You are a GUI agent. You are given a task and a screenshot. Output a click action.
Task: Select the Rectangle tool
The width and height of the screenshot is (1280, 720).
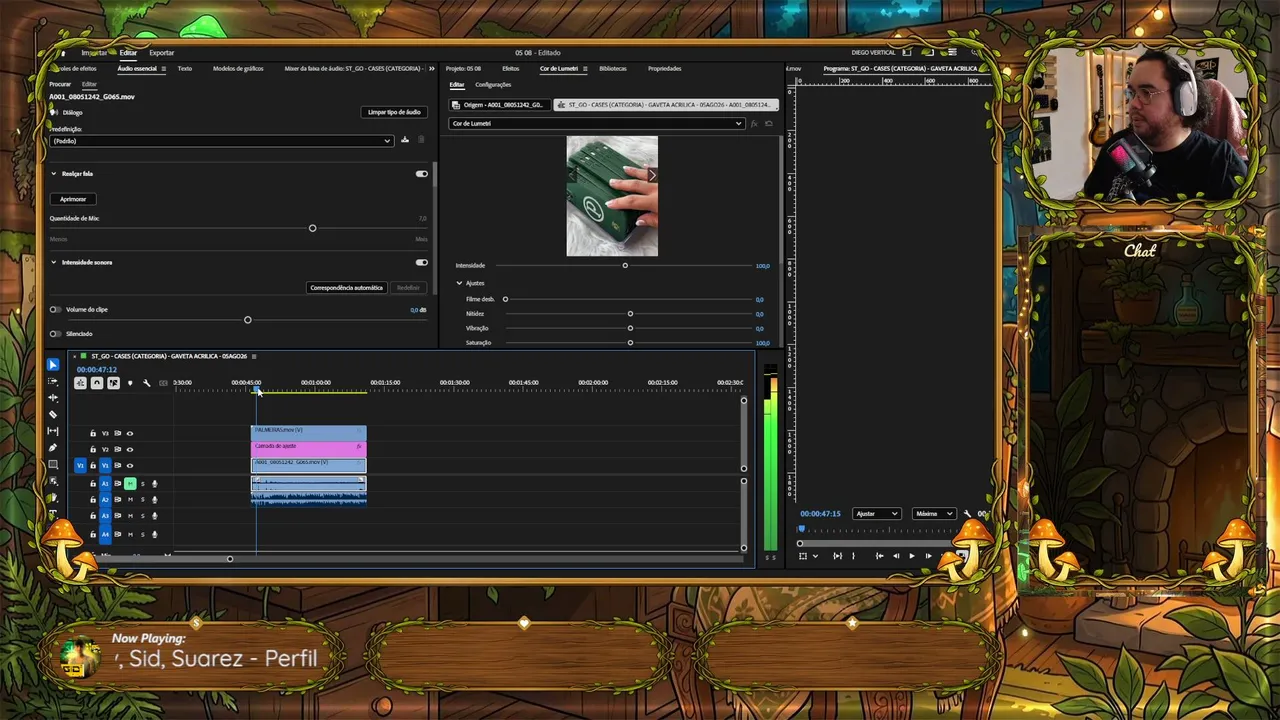tap(53, 464)
